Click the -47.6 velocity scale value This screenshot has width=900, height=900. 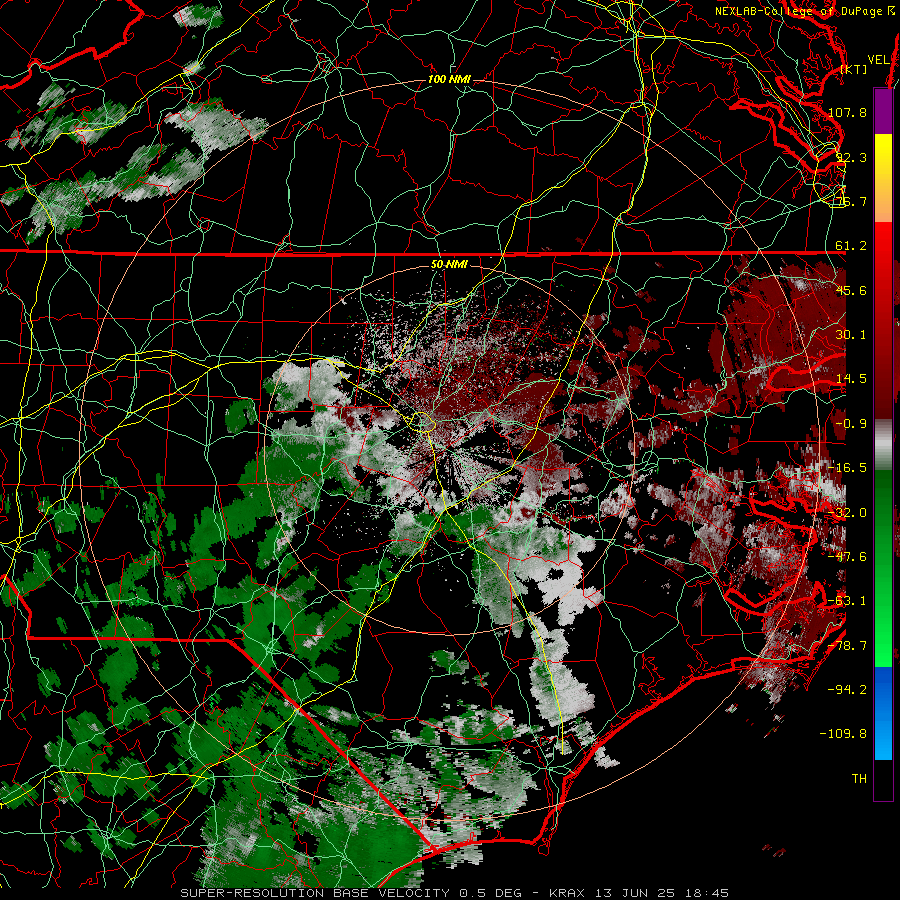[847, 557]
